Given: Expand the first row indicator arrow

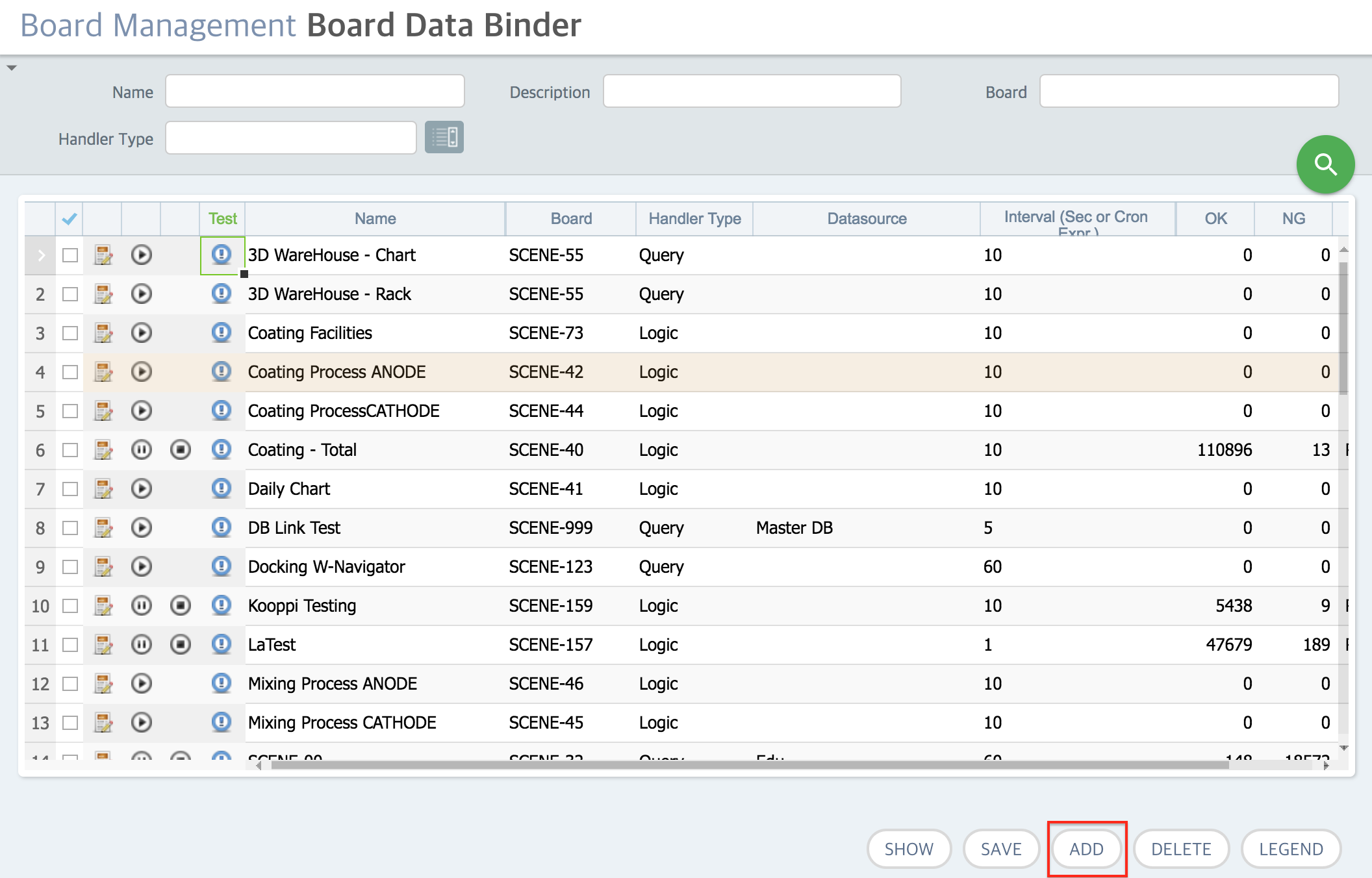Looking at the screenshot, I should click(41, 255).
